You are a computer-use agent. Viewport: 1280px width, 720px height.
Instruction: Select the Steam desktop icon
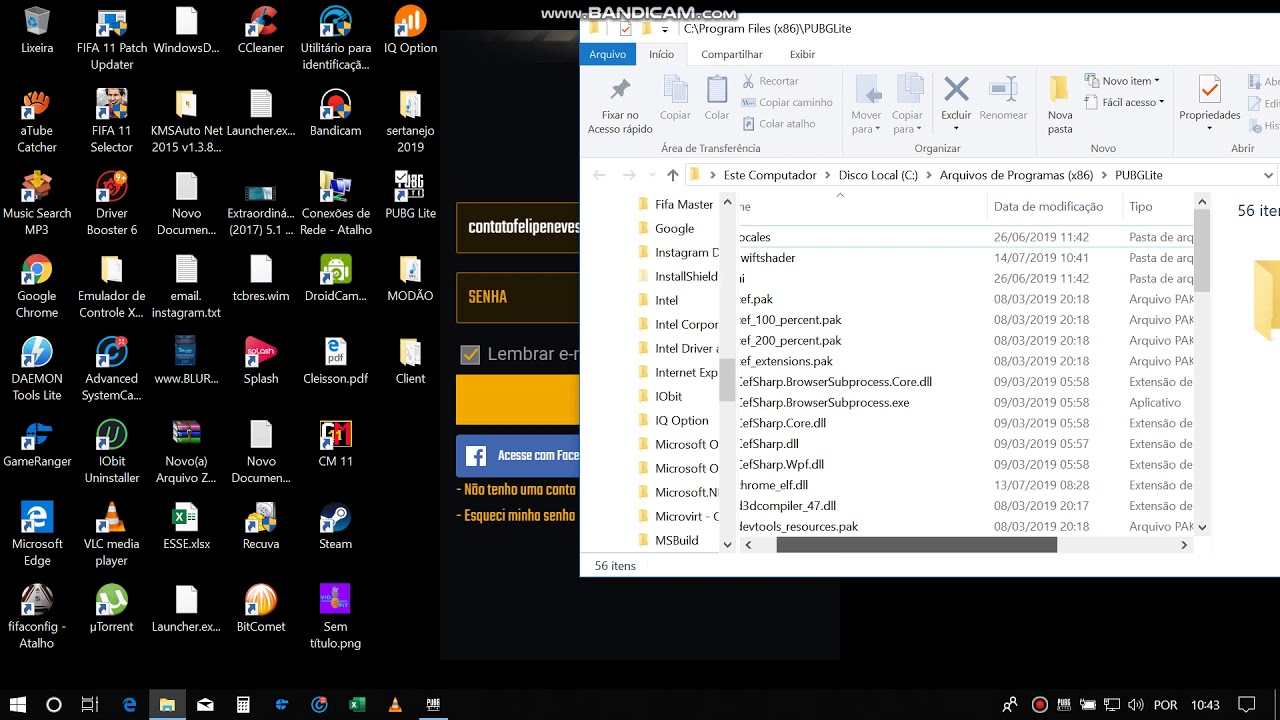click(x=335, y=526)
